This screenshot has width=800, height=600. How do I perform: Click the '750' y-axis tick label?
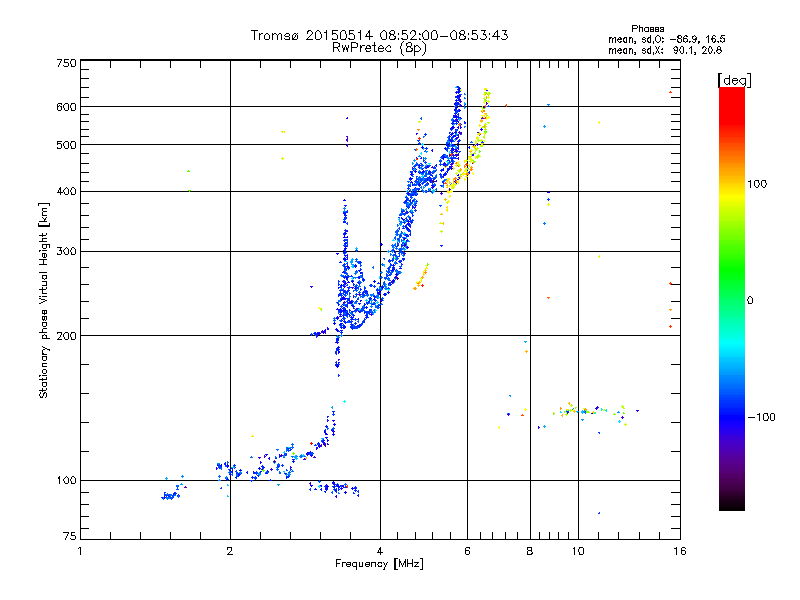66,63
